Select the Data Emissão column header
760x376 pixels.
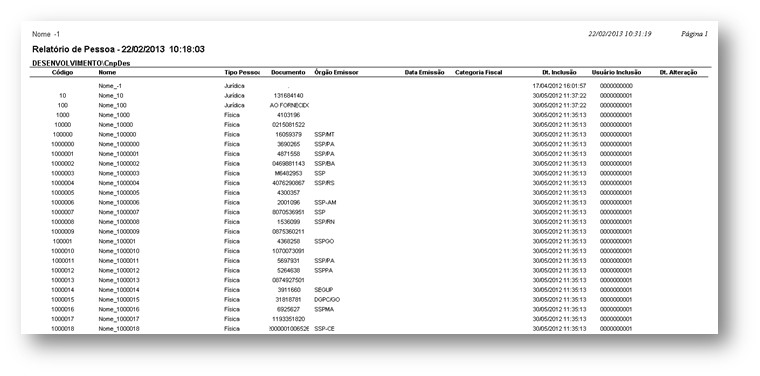tap(425, 72)
